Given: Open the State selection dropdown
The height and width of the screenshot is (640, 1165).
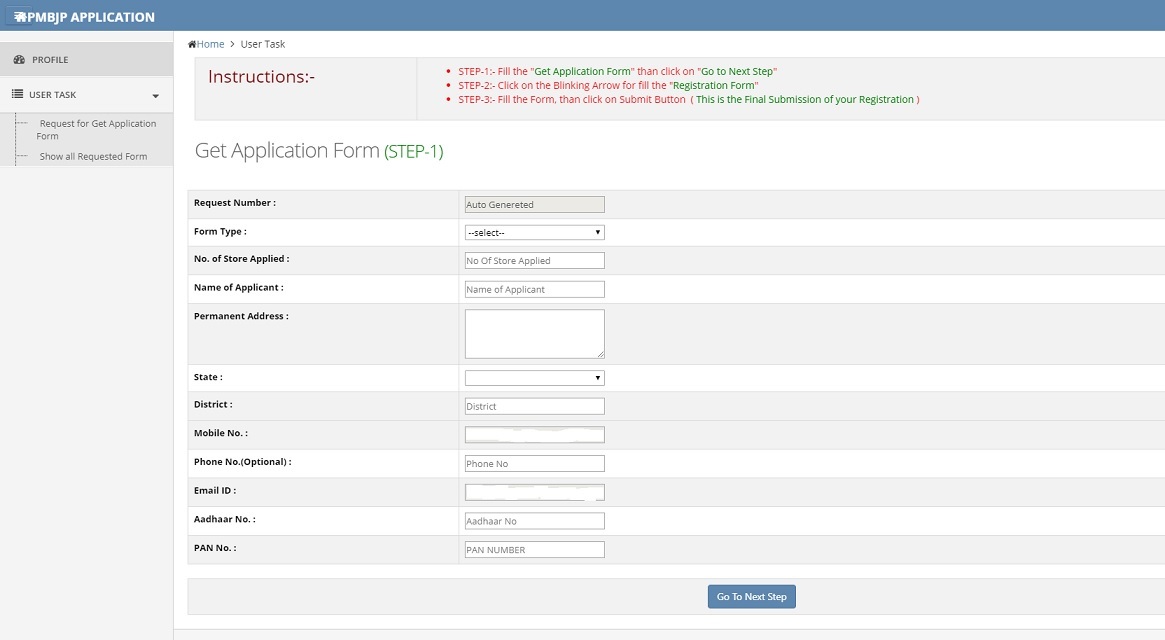Looking at the screenshot, I should (534, 377).
